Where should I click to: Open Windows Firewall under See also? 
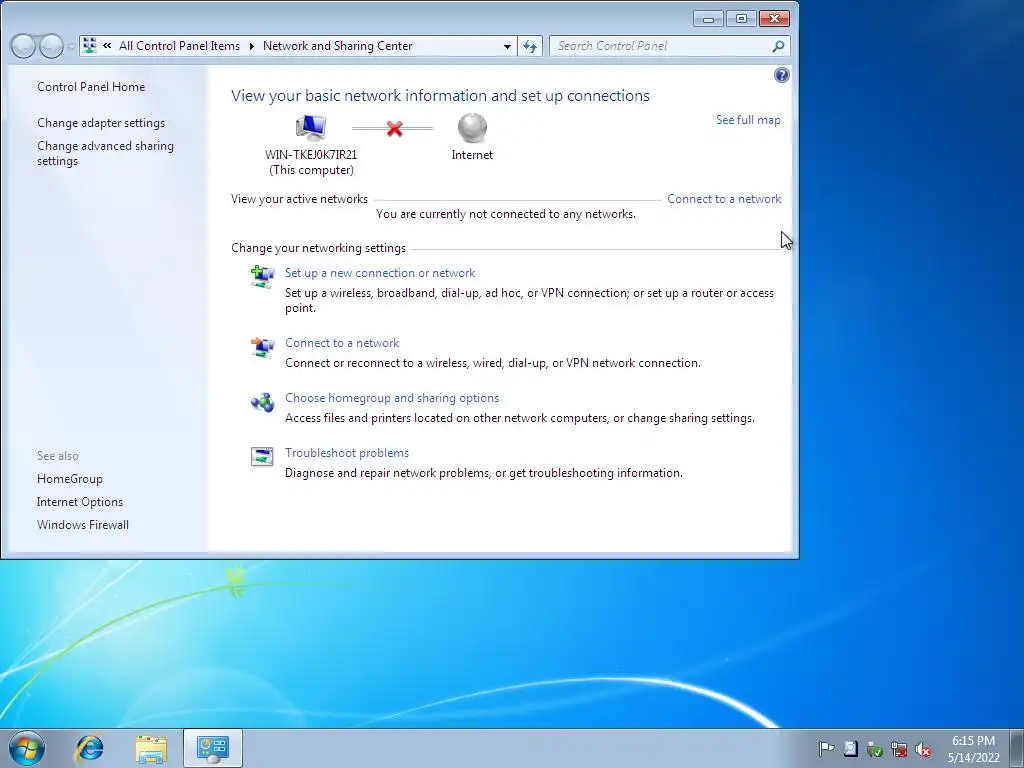point(83,525)
